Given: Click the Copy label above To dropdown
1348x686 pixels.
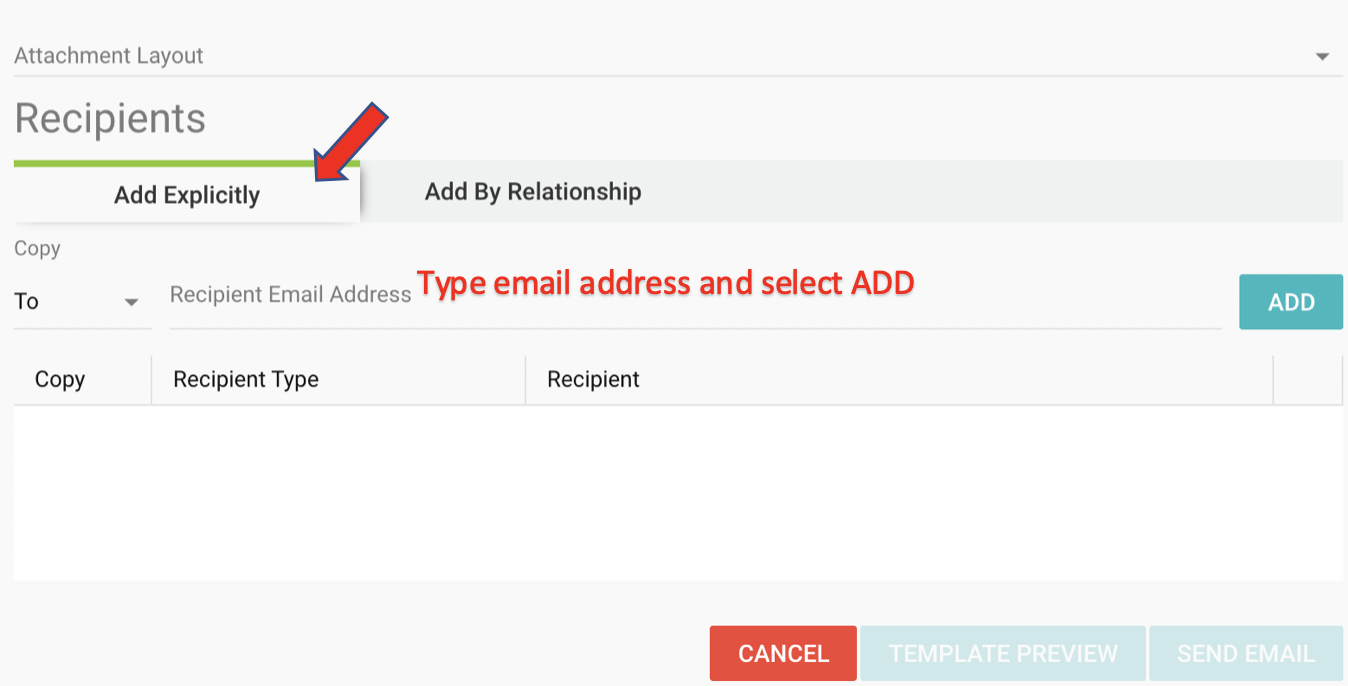Looking at the screenshot, I should click(37, 249).
